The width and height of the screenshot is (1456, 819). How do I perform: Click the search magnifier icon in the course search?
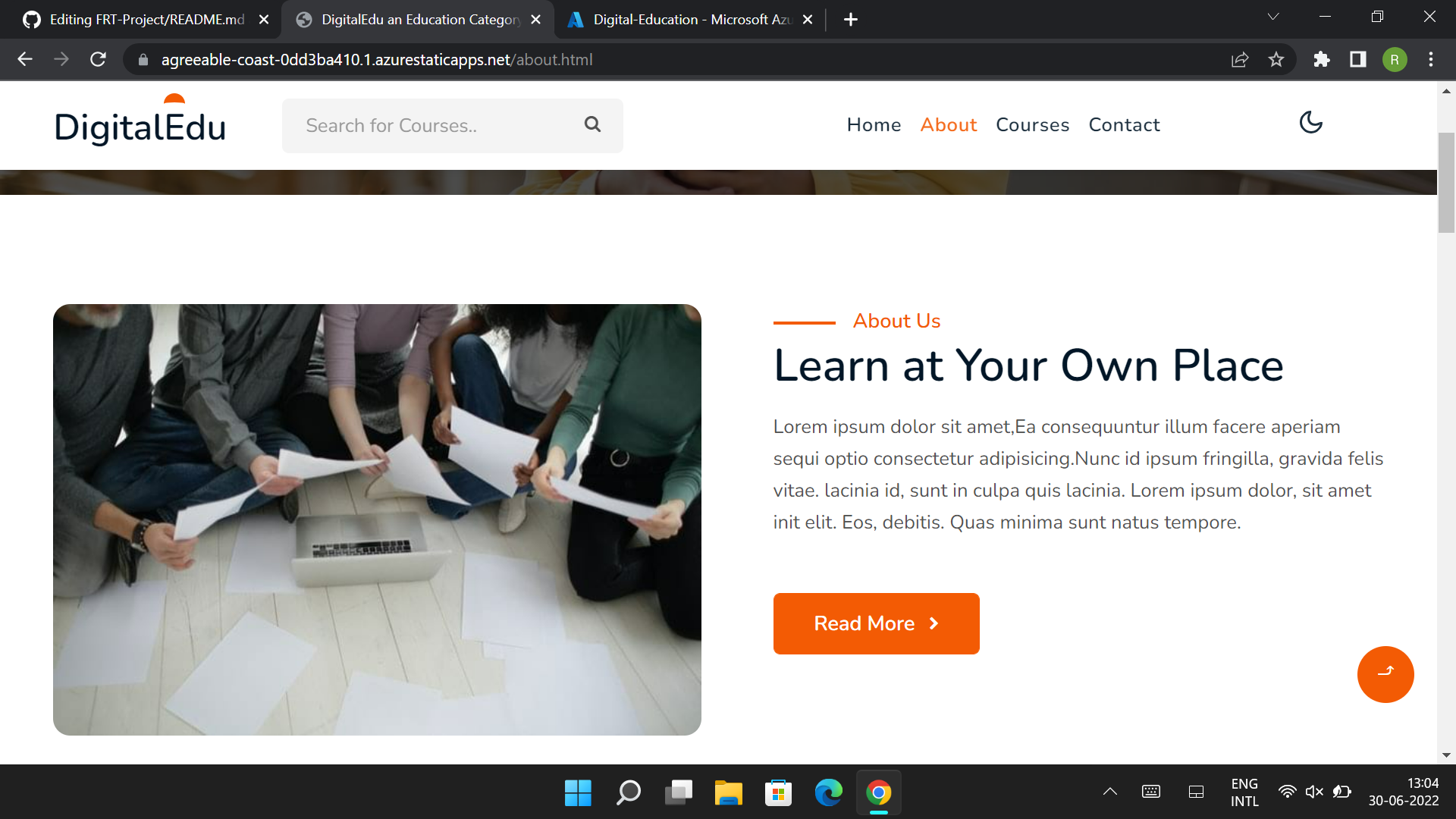pyautogui.click(x=592, y=124)
